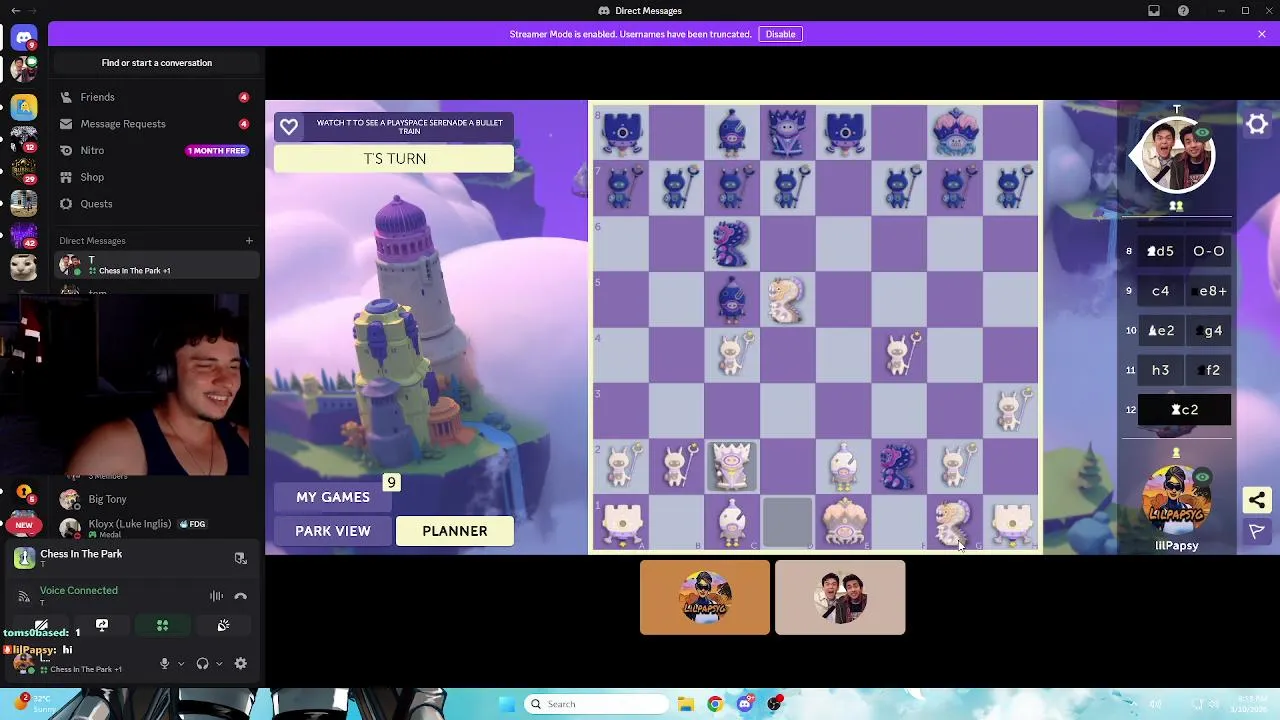
Task: Select the highlighted c2 move
Action: pyautogui.click(x=1184, y=410)
